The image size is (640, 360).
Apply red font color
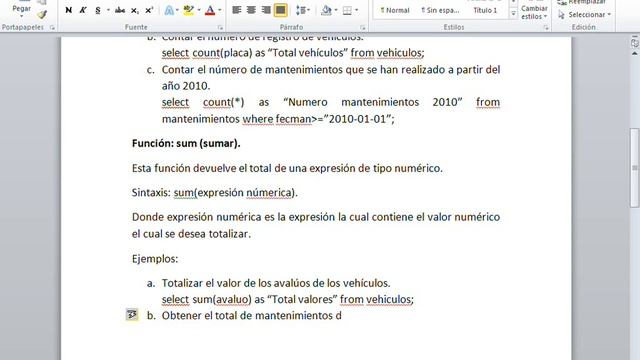[x=210, y=10]
